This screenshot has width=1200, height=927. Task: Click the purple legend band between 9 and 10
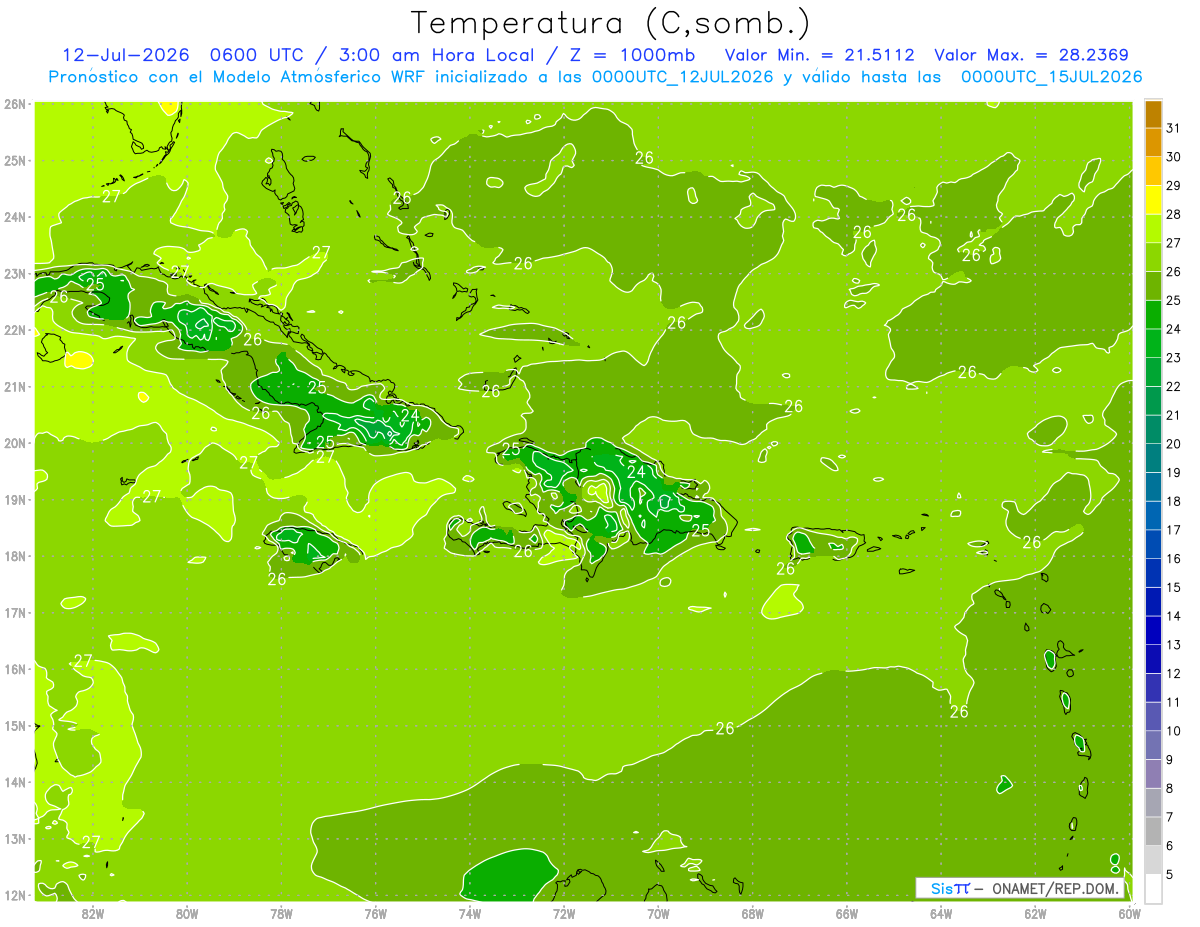point(1153,745)
